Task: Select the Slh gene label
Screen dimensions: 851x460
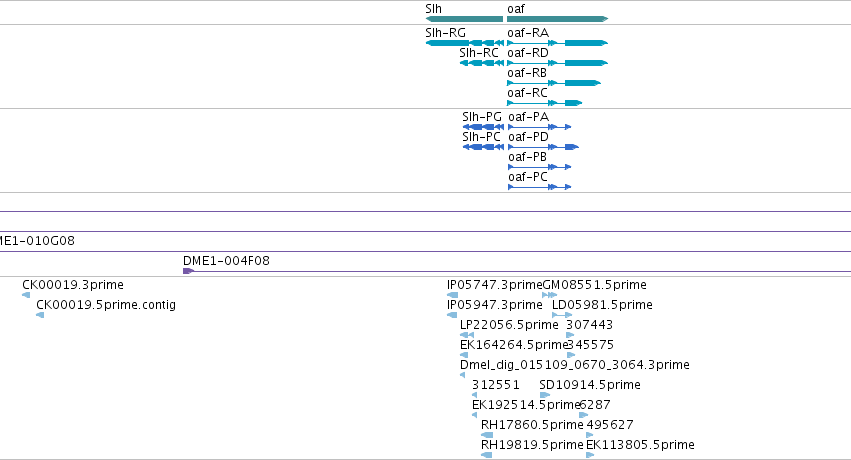Action: (x=434, y=9)
